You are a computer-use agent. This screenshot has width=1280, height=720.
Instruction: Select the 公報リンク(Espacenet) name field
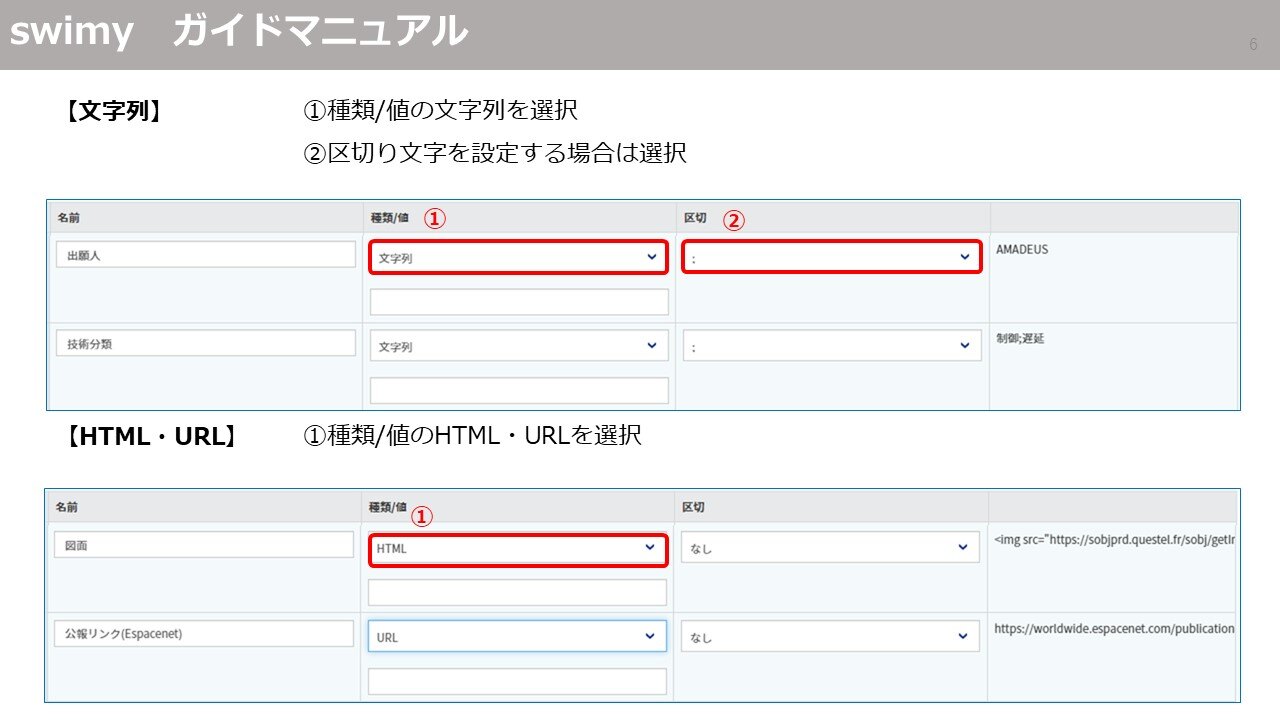tap(205, 633)
